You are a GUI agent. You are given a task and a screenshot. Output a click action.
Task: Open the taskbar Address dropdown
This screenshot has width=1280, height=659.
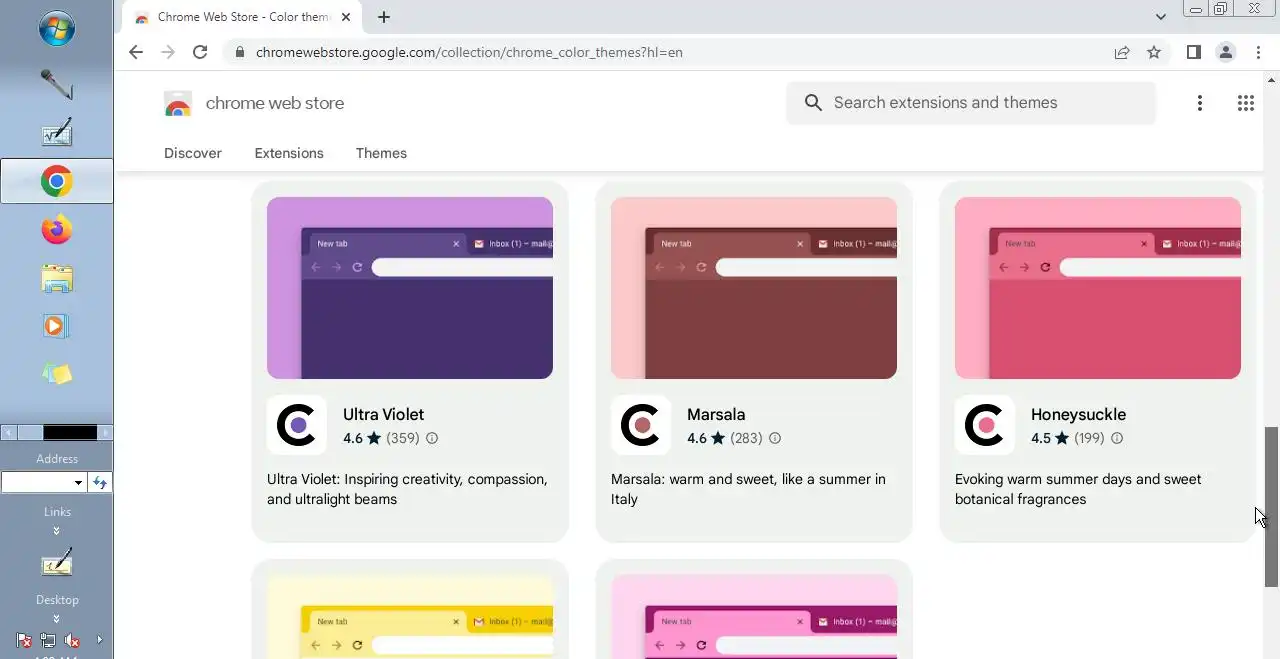click(x=78, y=483)
